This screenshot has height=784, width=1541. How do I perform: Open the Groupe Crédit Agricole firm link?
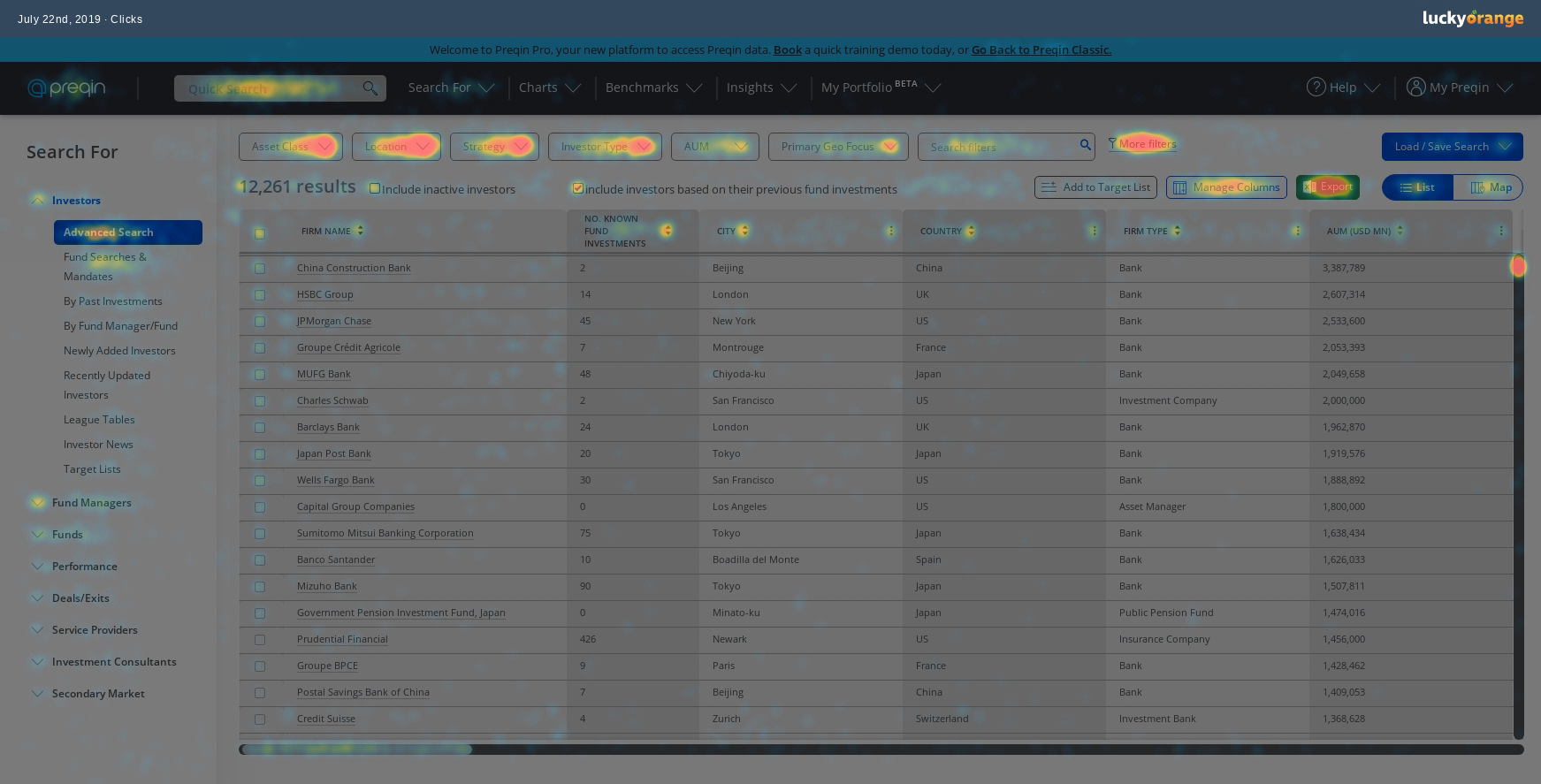click(348, 347)
